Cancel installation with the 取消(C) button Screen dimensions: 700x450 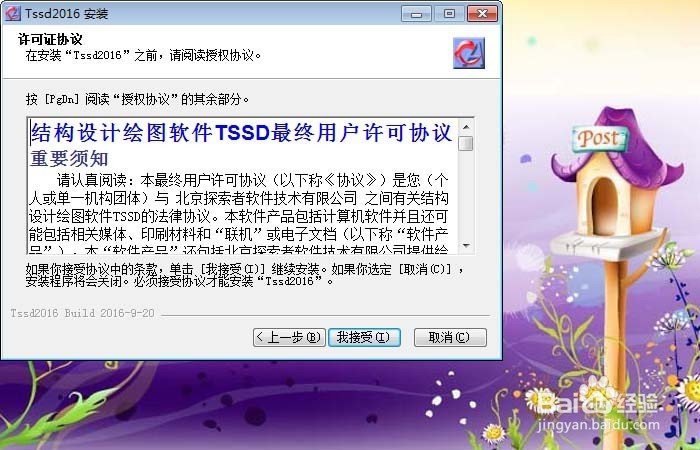point(450,338)
